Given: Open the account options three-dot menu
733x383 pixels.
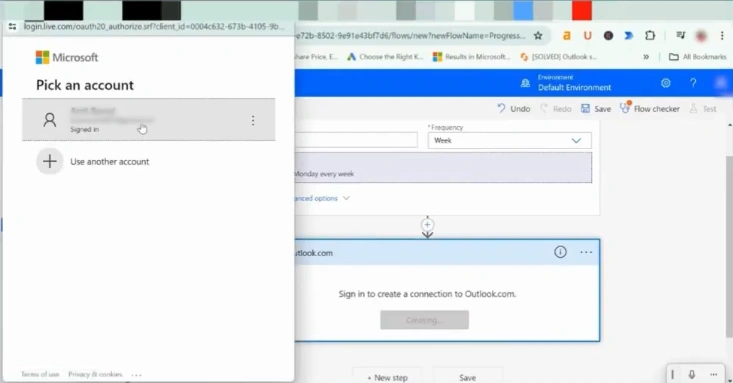Looking at the screenshot, I should (x=253, y=121).
